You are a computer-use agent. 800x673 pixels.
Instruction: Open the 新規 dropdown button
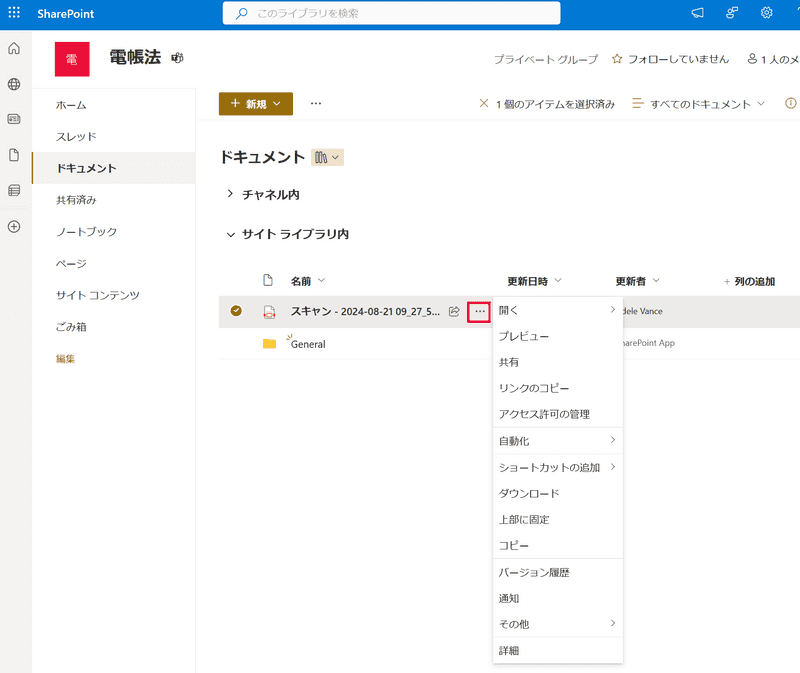point(255,104)
